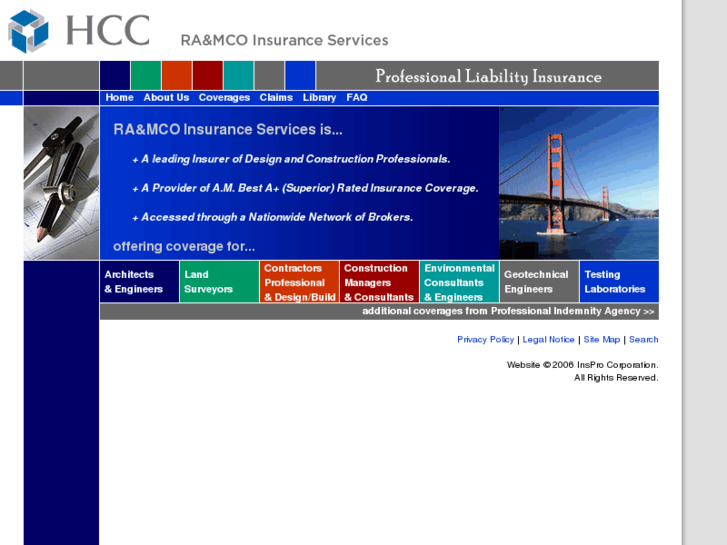Click the drafting compass and pencil image

tap(61, 183)
